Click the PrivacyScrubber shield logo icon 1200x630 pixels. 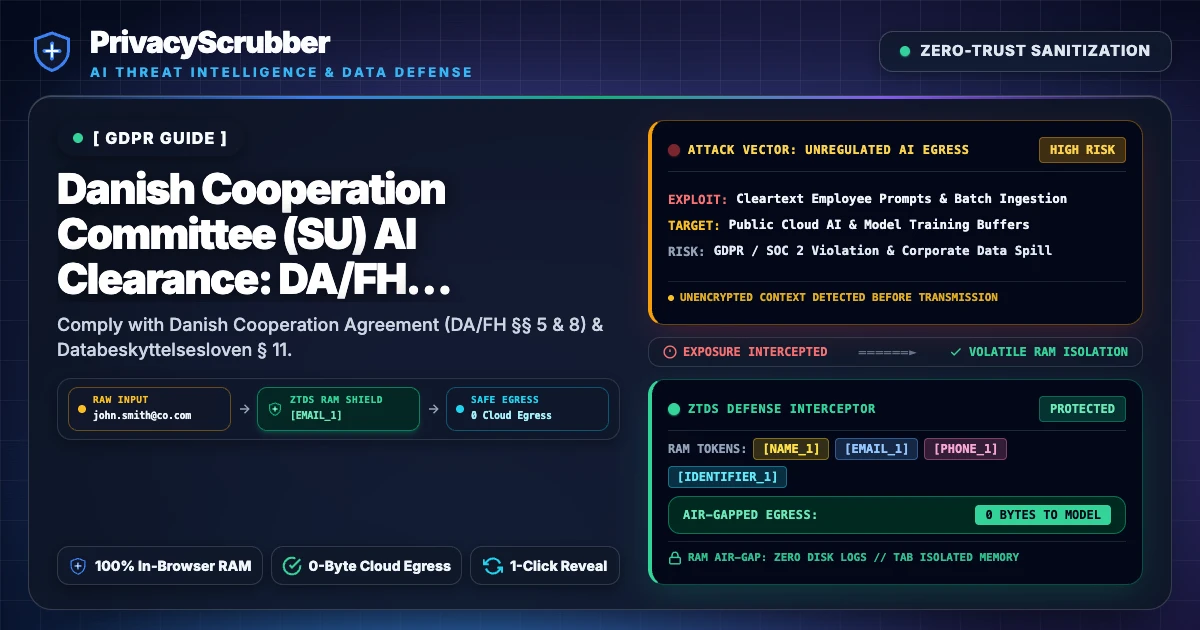[51, 52]
